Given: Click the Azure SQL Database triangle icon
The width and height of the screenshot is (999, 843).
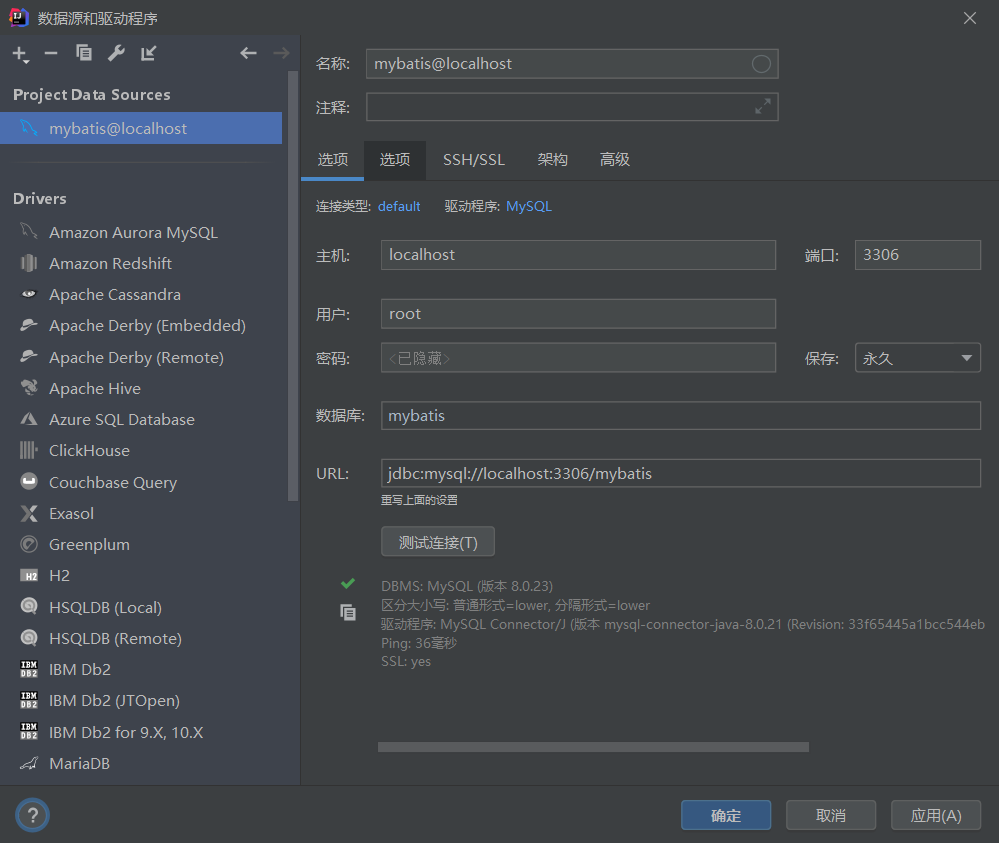Looking at the screenshot, I should (29, 419).
